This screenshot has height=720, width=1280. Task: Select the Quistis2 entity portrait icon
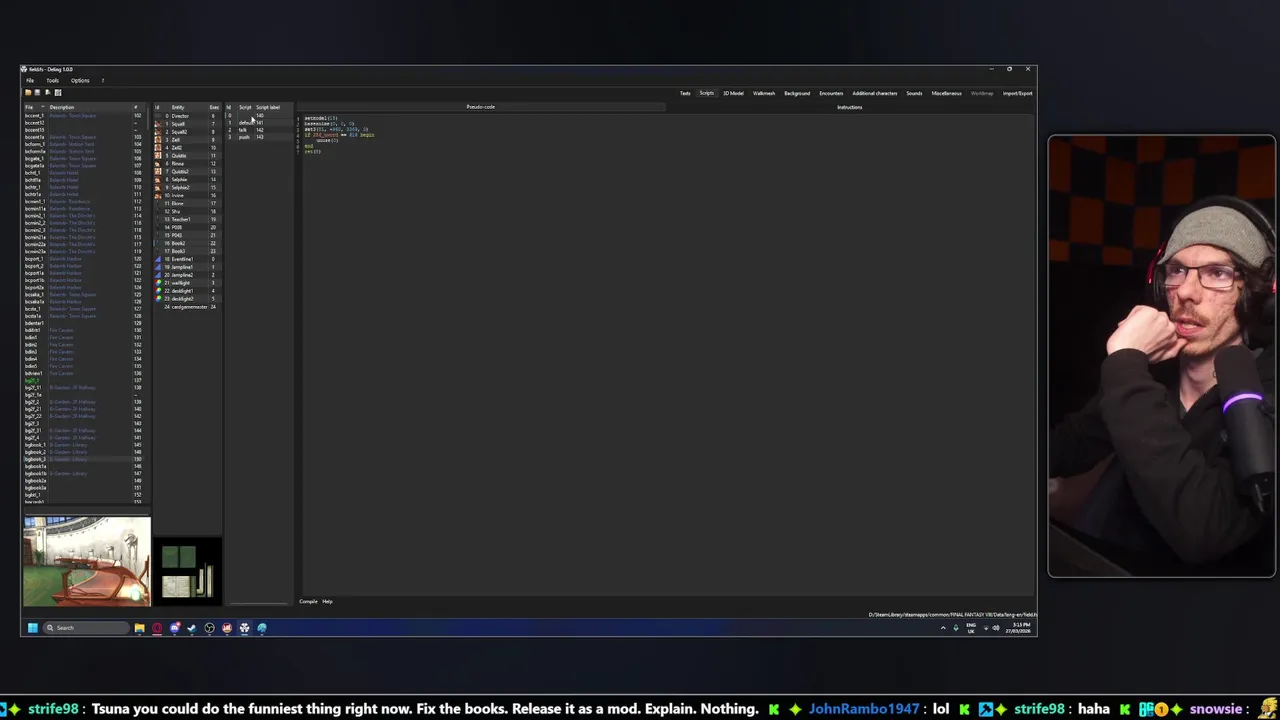click(x=158, y=172)
